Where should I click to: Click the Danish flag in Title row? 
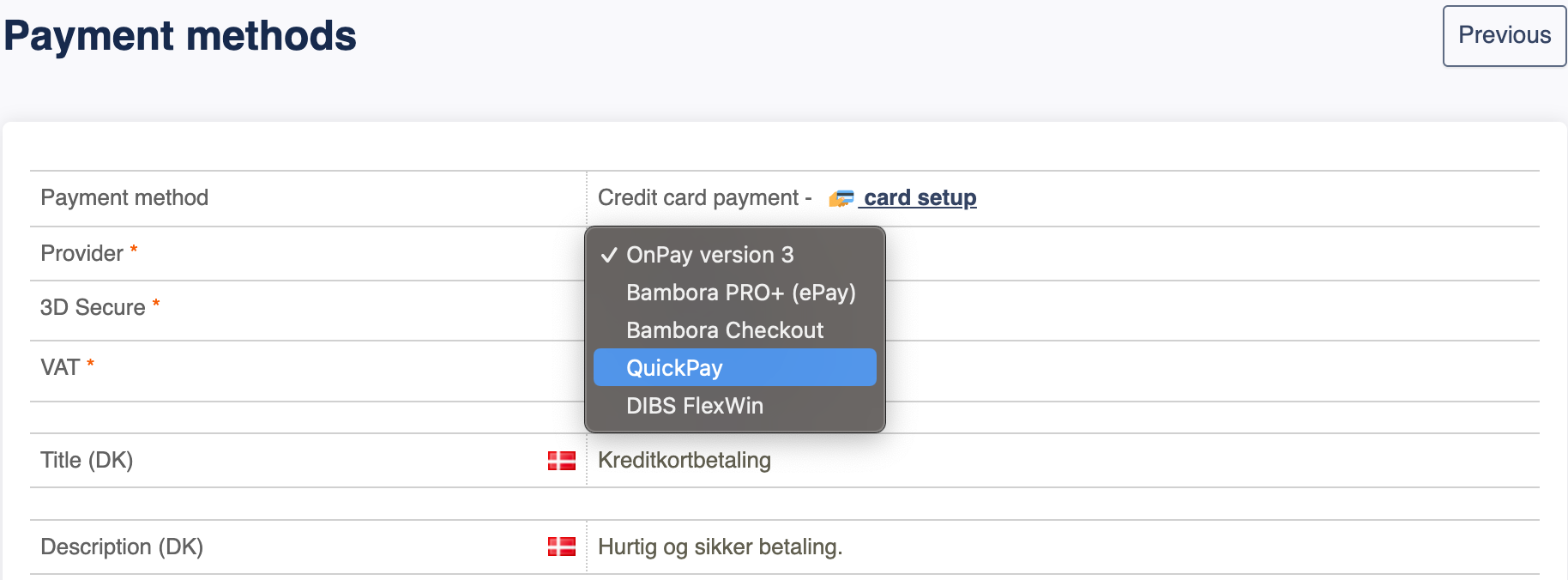coord(562,461)
